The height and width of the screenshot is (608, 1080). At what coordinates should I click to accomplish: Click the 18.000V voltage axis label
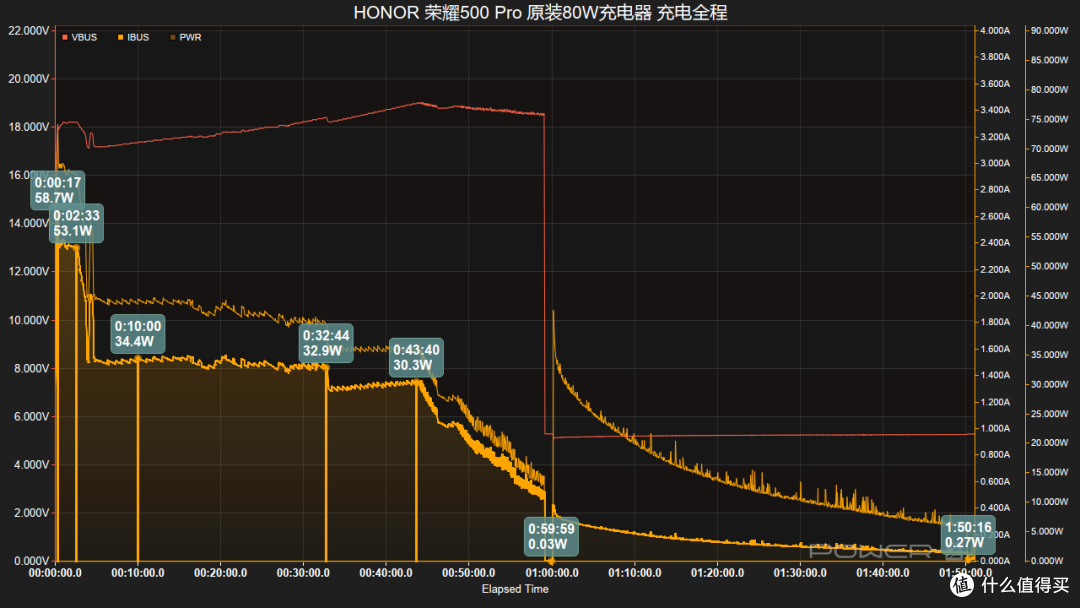click(29, 127)
